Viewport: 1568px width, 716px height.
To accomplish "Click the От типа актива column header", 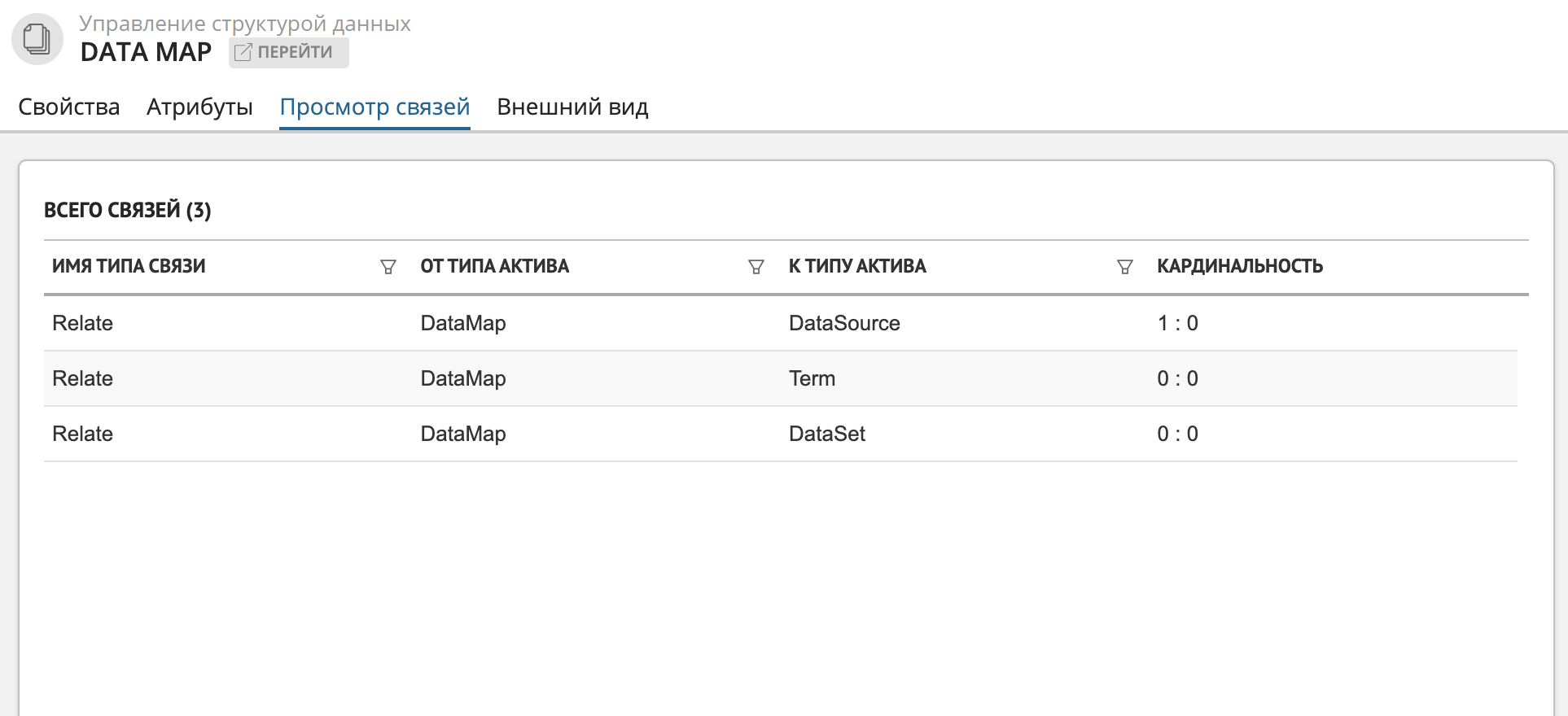I will click(494, 266).
